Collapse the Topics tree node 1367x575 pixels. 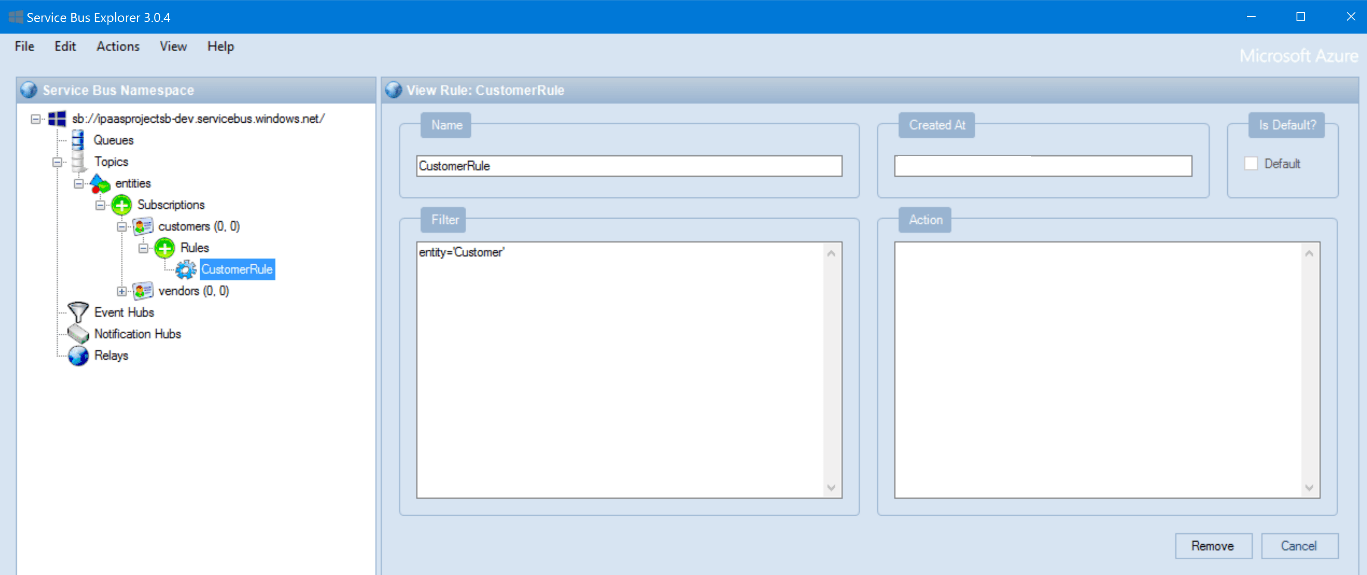coord(58,162)
